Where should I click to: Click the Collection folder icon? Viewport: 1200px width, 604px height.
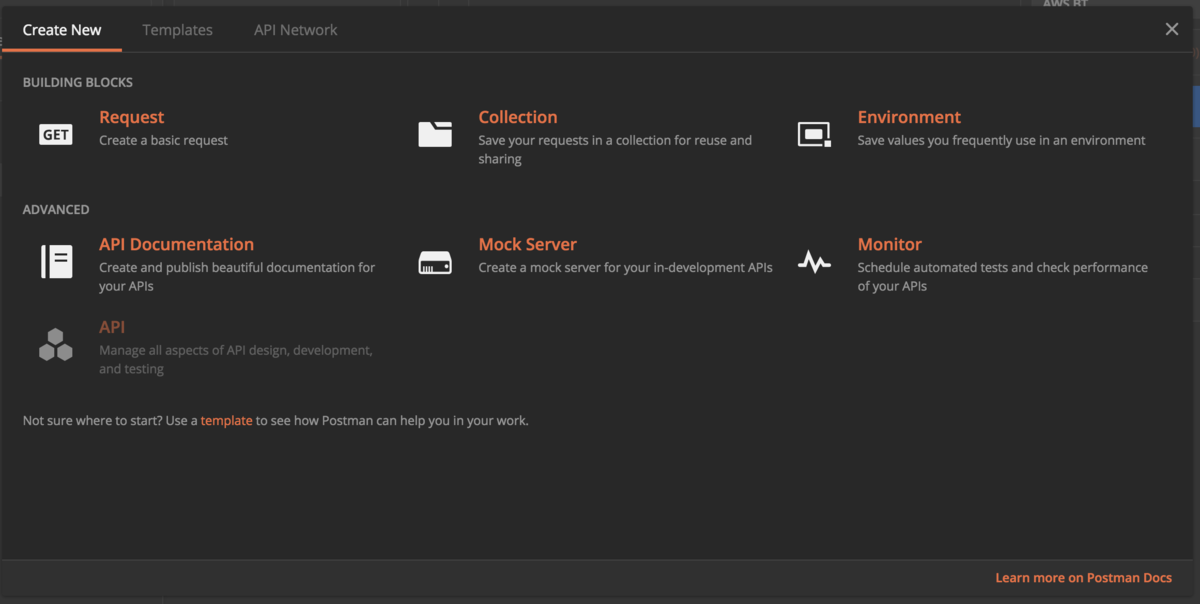click(x=435, y=134)
